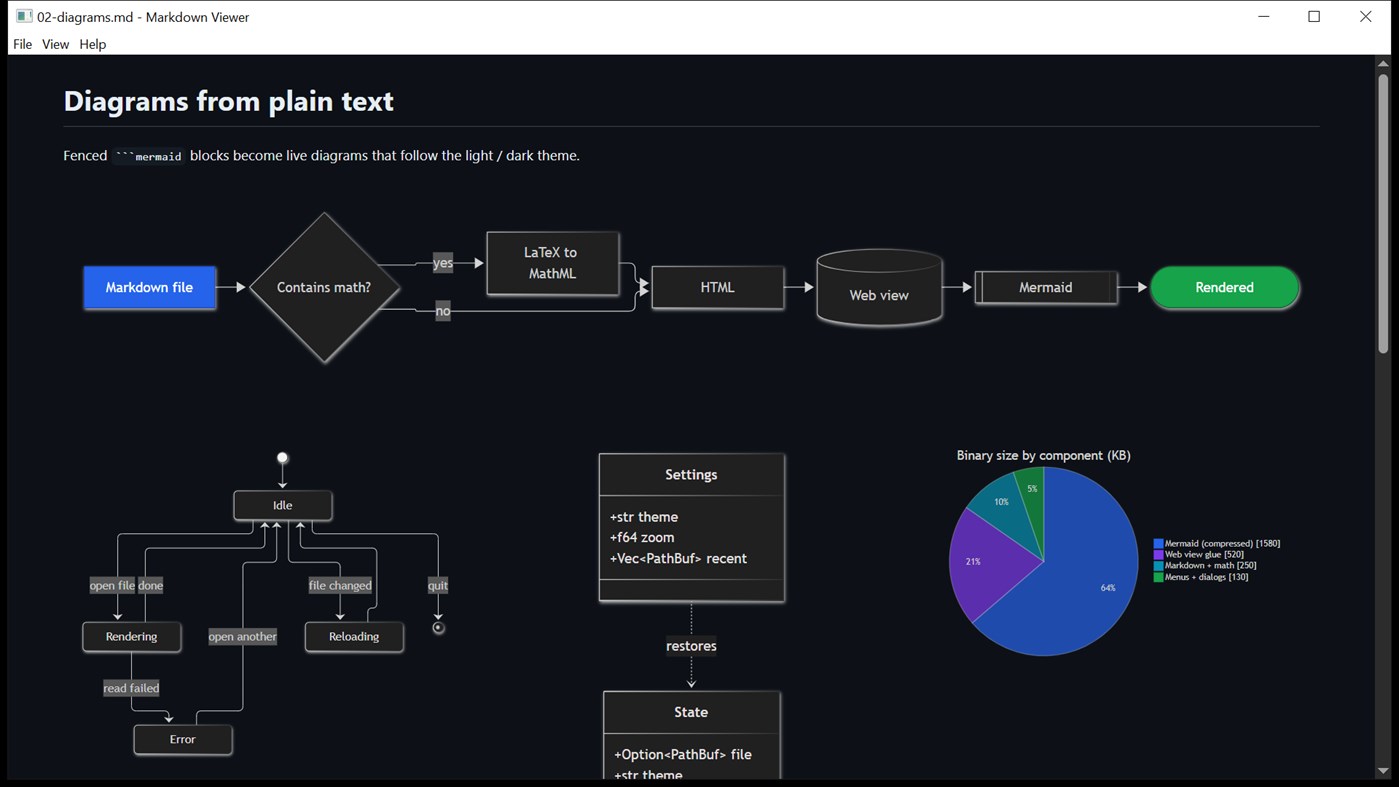The height and width of the screenshot is (787, 1399).
Task: Click the Menus + dialogs [130] legend entry
Action: click(1201, 577)
